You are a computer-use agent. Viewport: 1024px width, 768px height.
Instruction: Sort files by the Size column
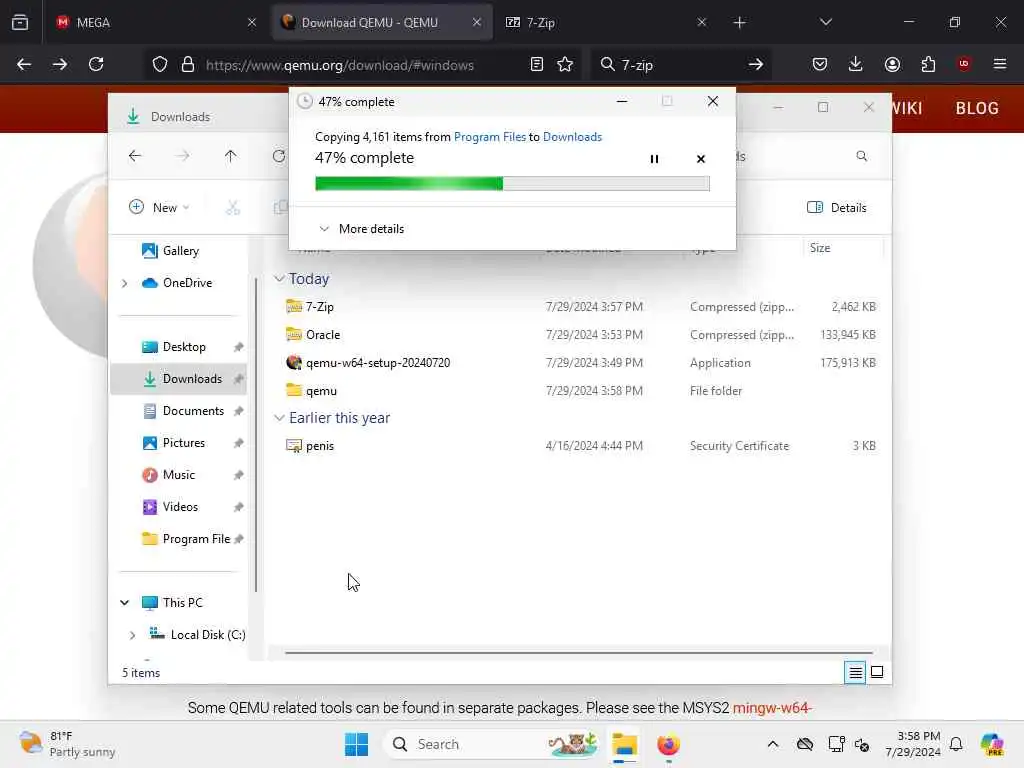(842, 248)
